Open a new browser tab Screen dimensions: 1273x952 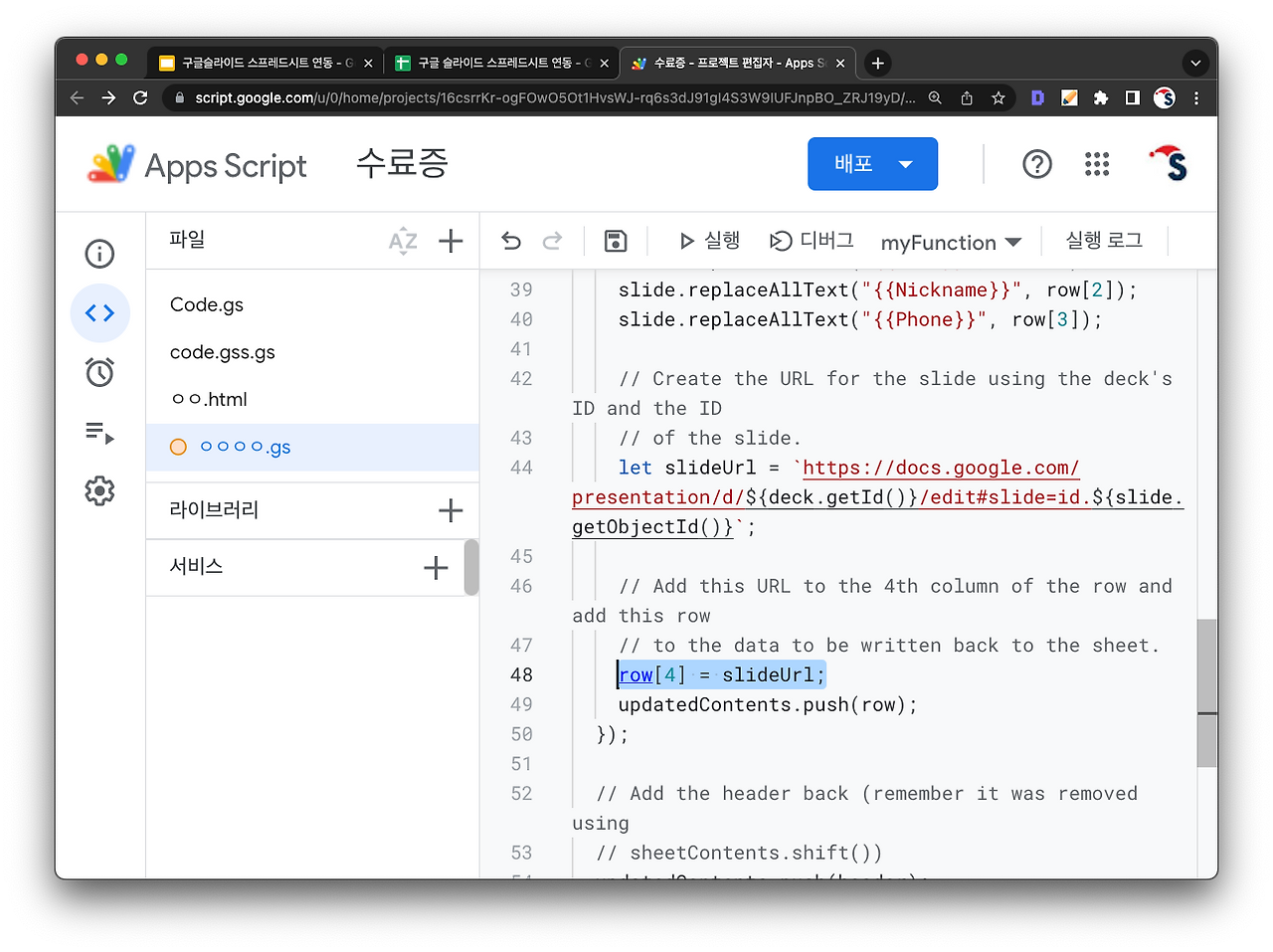[877, 63]
